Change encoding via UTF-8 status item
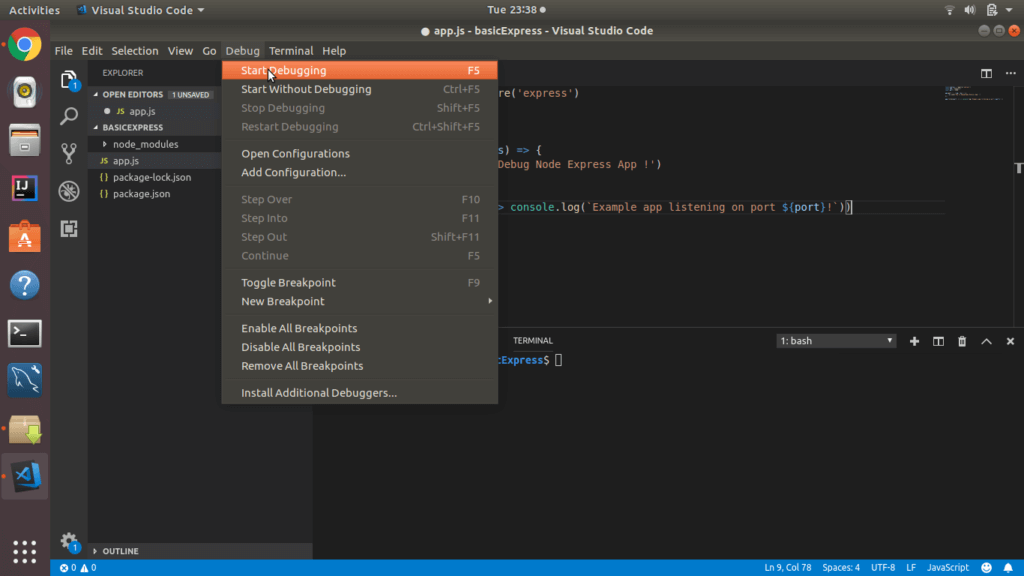This screenshot has width=1024, height=576. [x=883, y=568]
